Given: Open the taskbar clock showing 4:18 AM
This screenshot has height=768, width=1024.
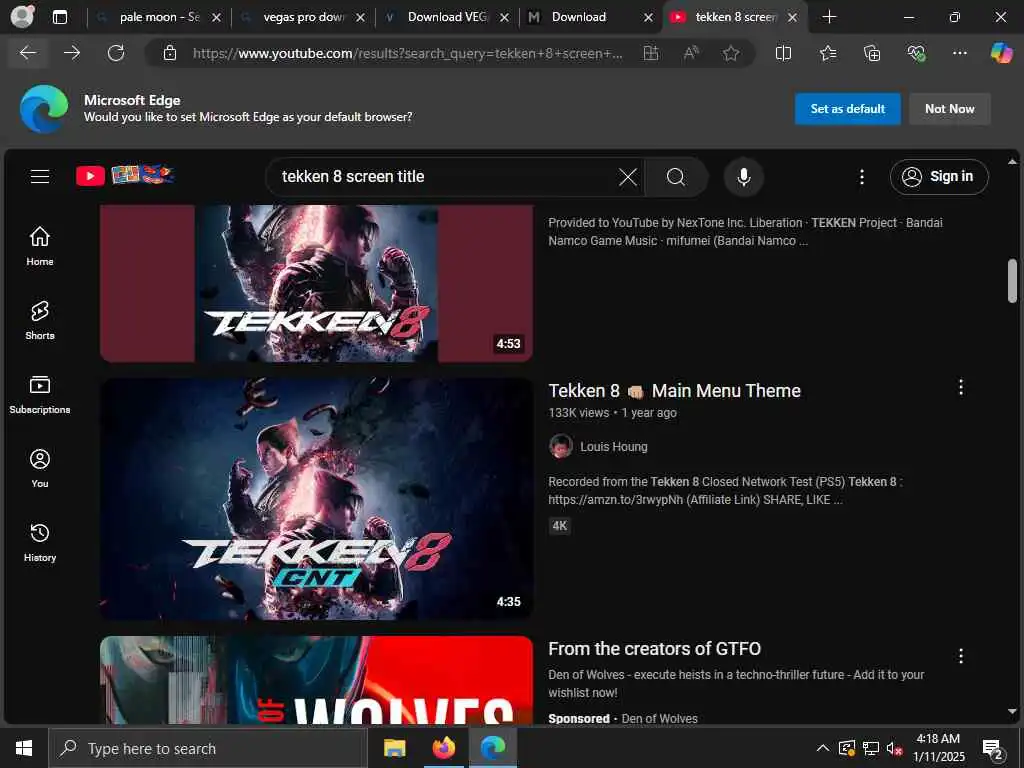Looking at the screenshot, I should (938, 748).
